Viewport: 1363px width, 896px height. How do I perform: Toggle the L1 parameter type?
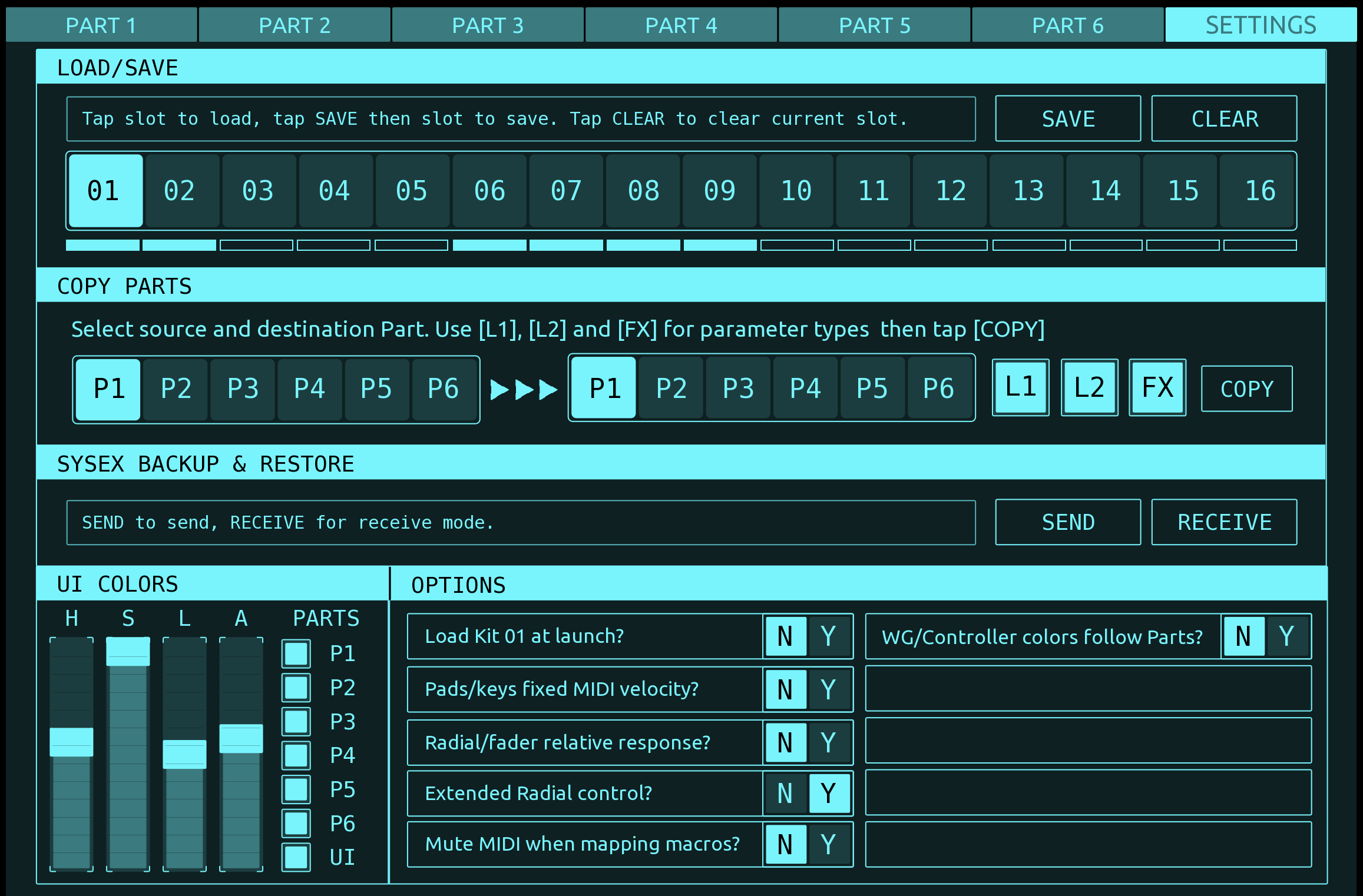click(x=1021, y=387)
